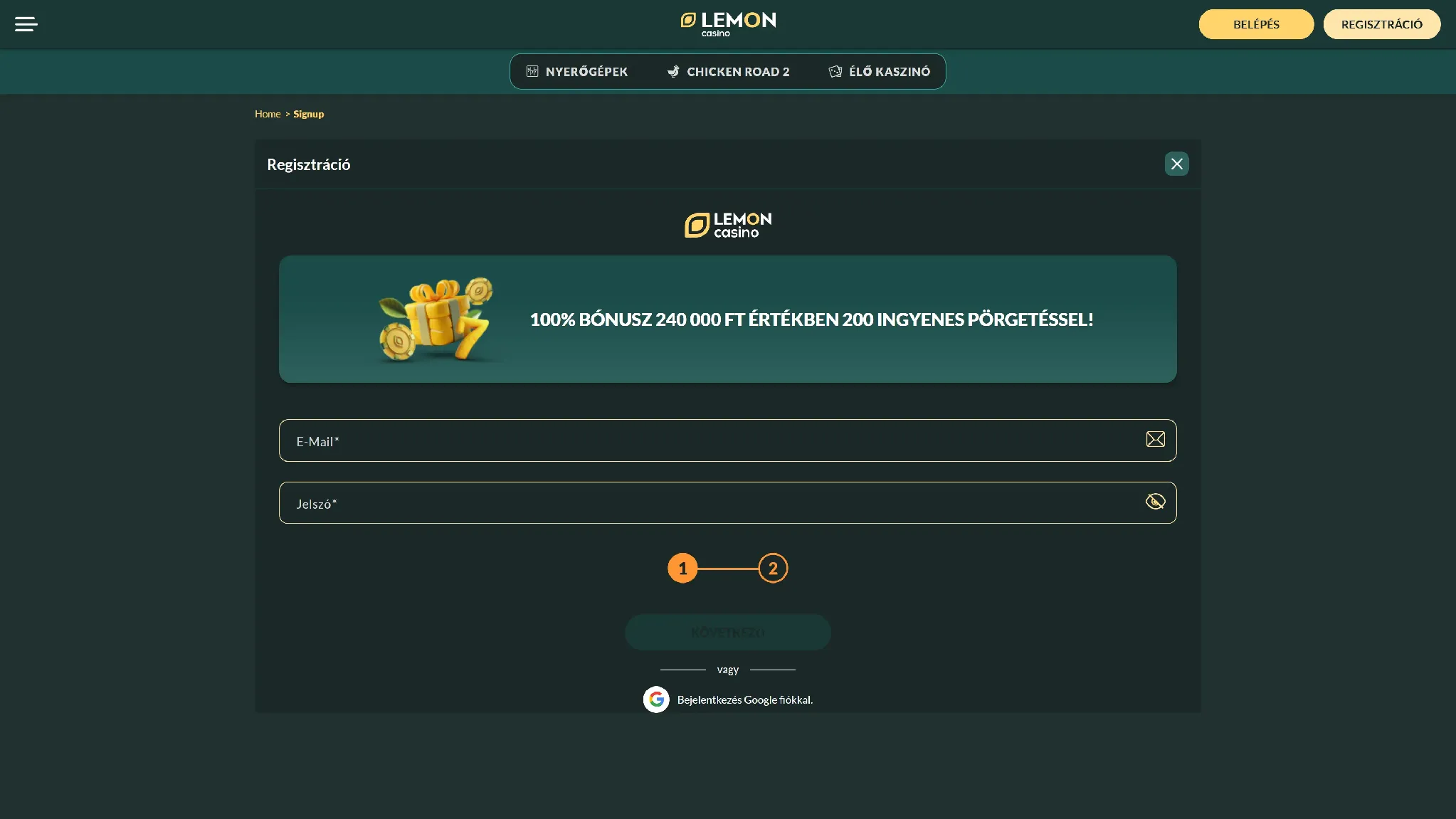Click the Következő next button
The height and width of the screenshot is (819, 1456).
pyautogui.click(x=727, y=632)
